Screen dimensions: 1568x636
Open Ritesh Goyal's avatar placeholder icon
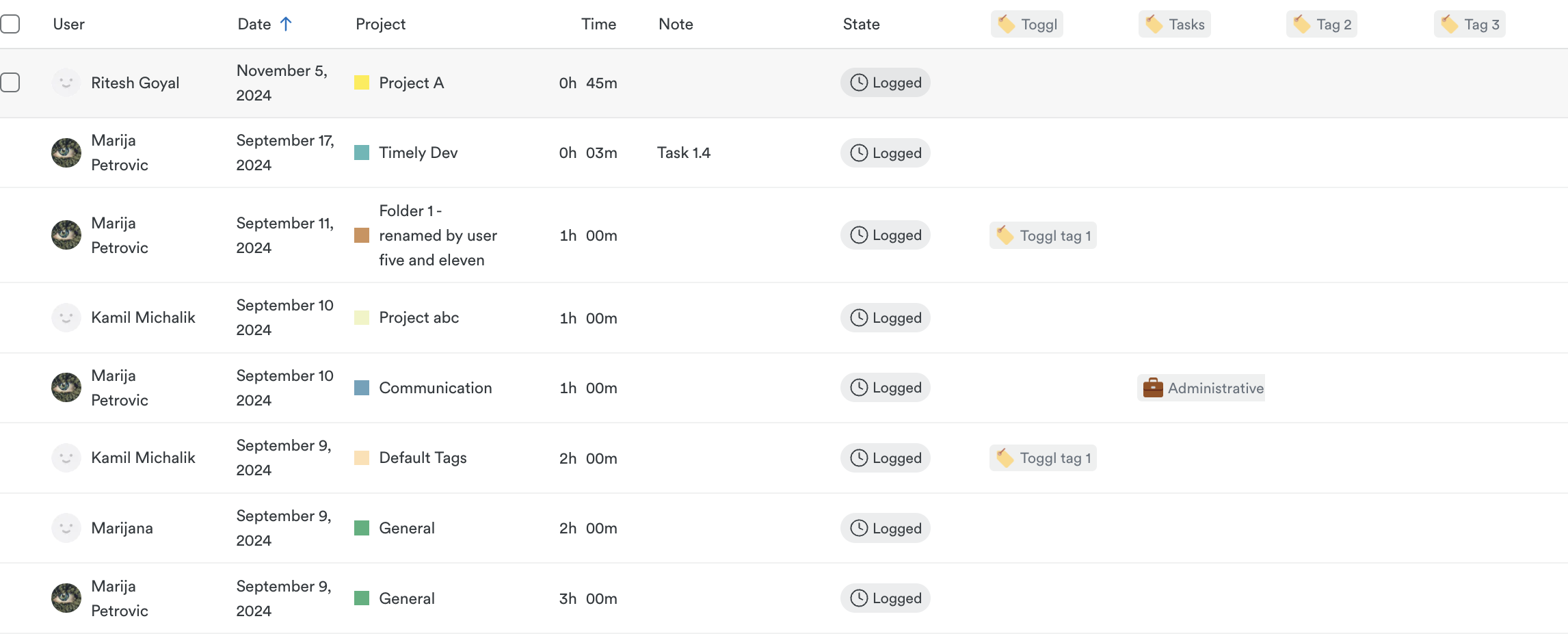point(66,82)
